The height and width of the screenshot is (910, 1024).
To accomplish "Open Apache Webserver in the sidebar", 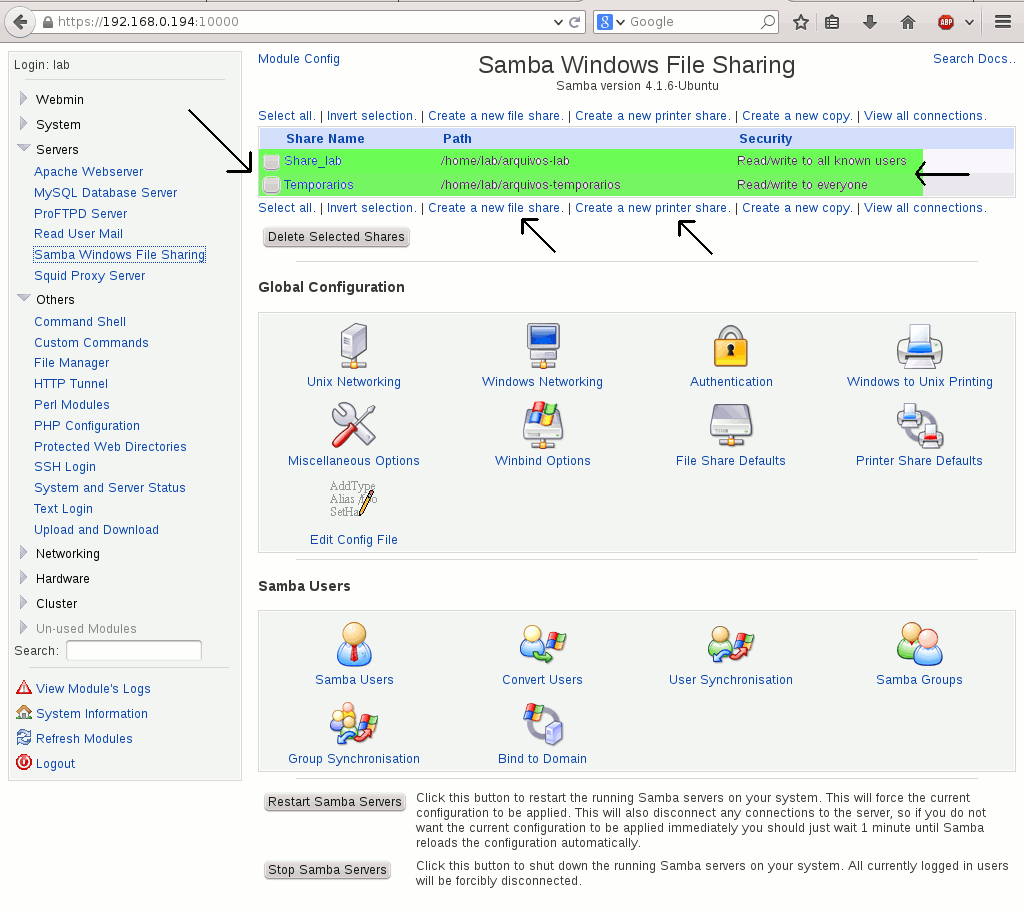I will coord(88,172).
